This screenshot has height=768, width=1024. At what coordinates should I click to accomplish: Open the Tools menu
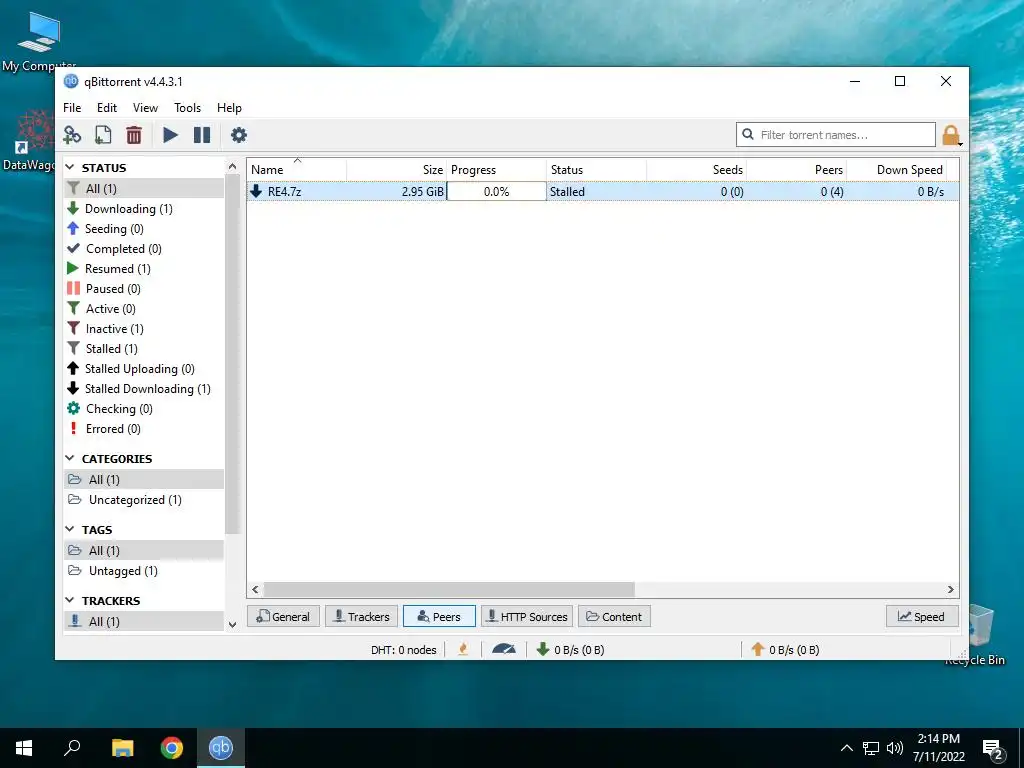coord(187,108)
